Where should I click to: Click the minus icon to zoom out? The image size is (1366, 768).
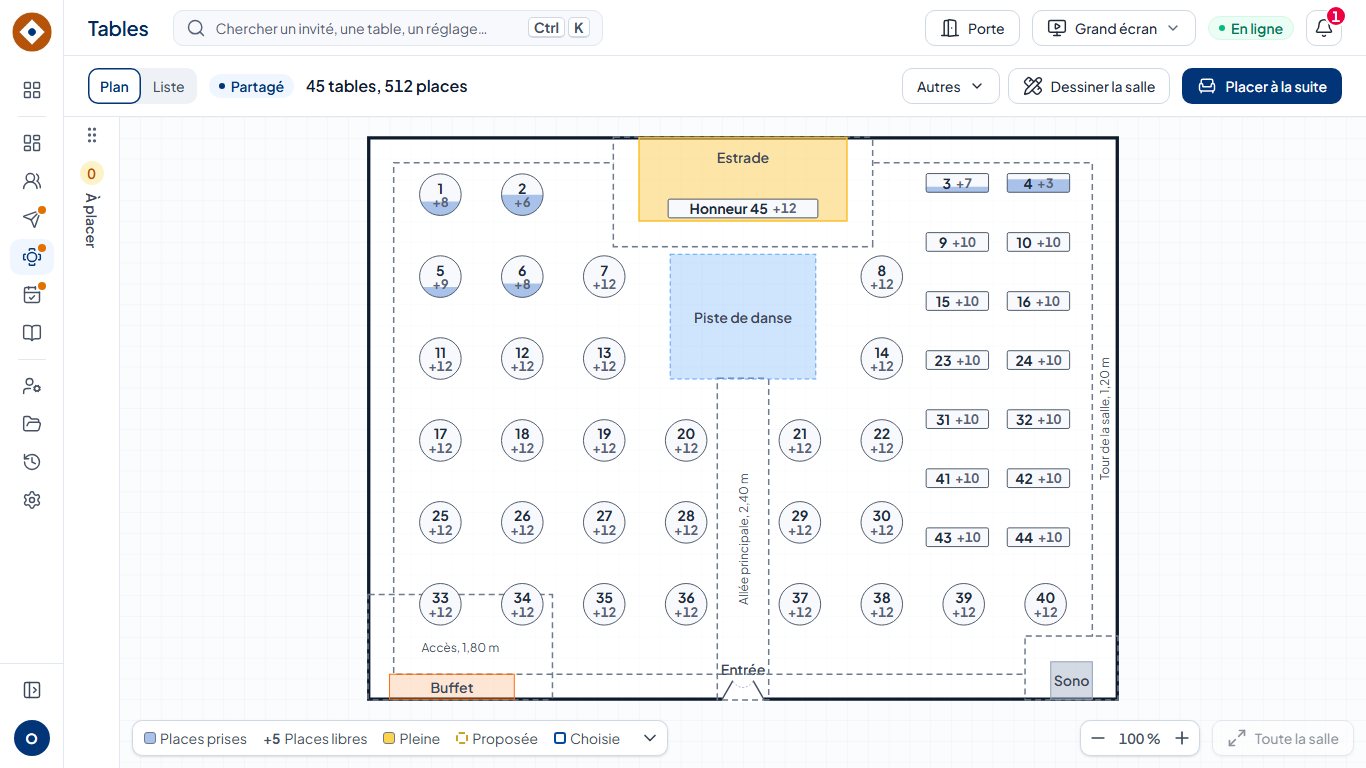(1098, 739)
